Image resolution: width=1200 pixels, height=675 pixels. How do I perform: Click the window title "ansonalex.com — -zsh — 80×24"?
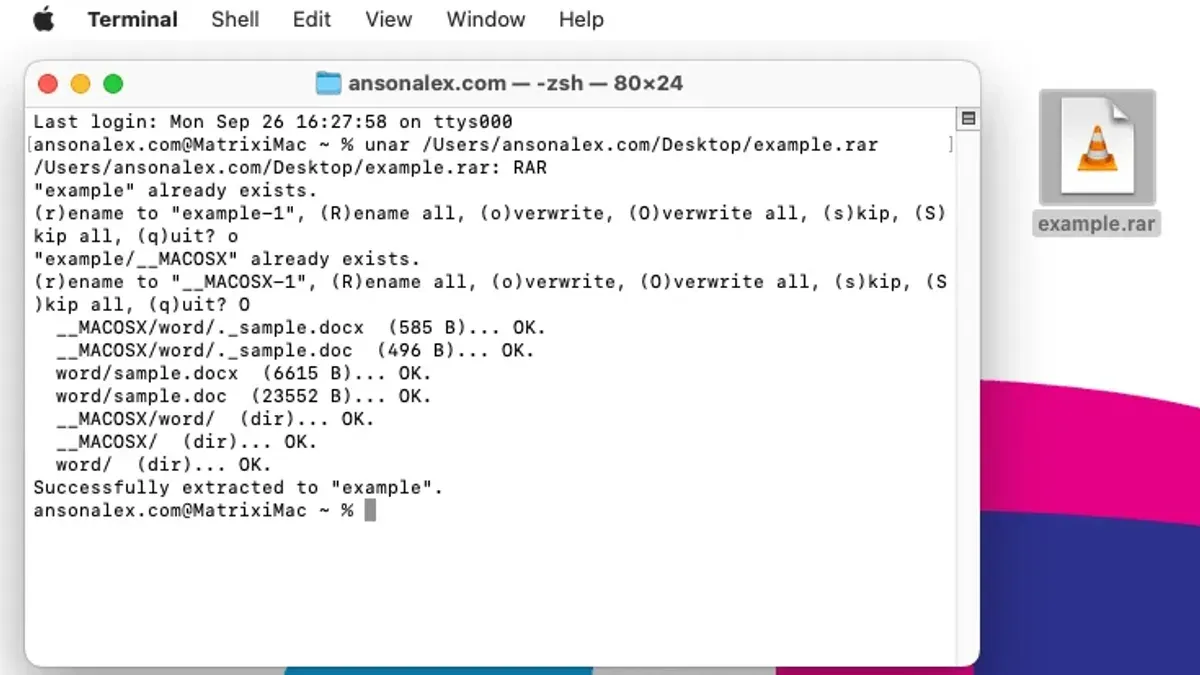pos(515,83)
